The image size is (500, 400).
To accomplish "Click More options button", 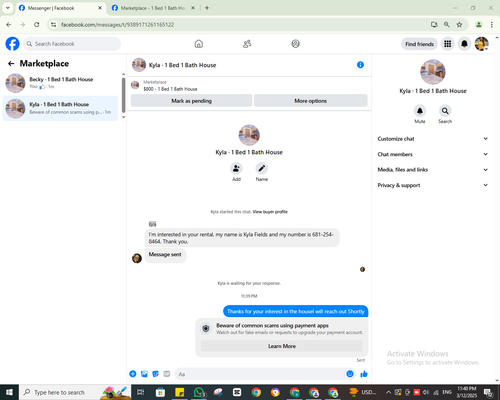I will coord(311,101).
